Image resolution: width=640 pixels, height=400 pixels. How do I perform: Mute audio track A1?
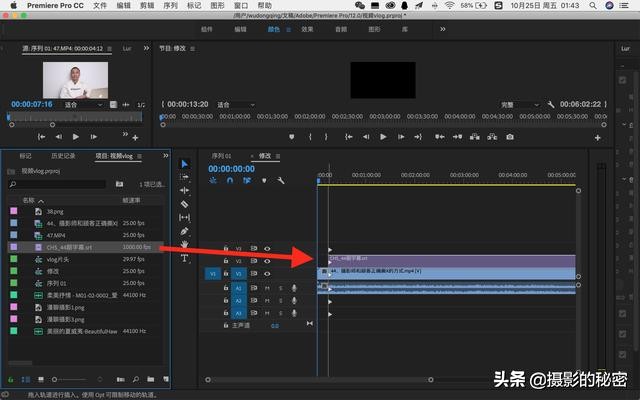pos(267,288)
